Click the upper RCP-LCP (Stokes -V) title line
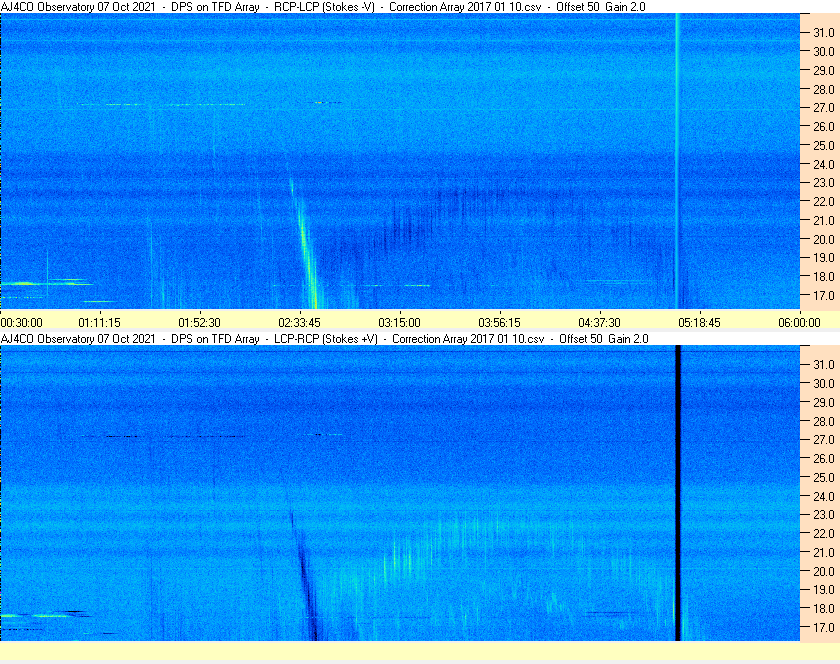 click(323, 7)
